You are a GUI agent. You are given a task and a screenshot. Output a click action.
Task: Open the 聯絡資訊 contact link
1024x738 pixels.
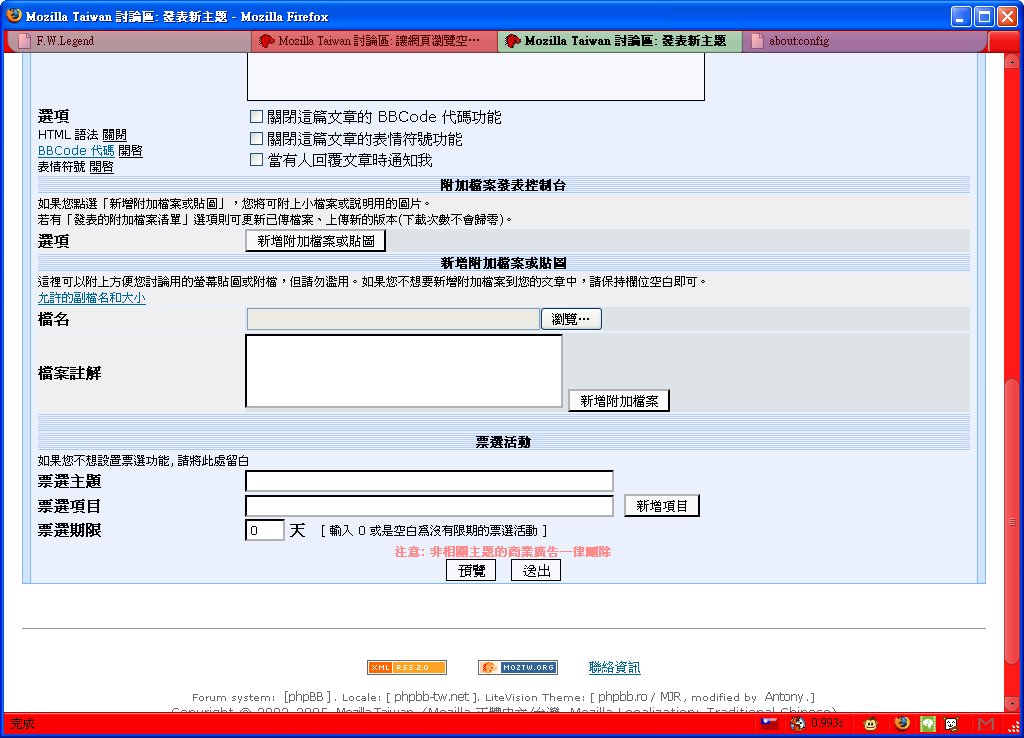point(615,667)
